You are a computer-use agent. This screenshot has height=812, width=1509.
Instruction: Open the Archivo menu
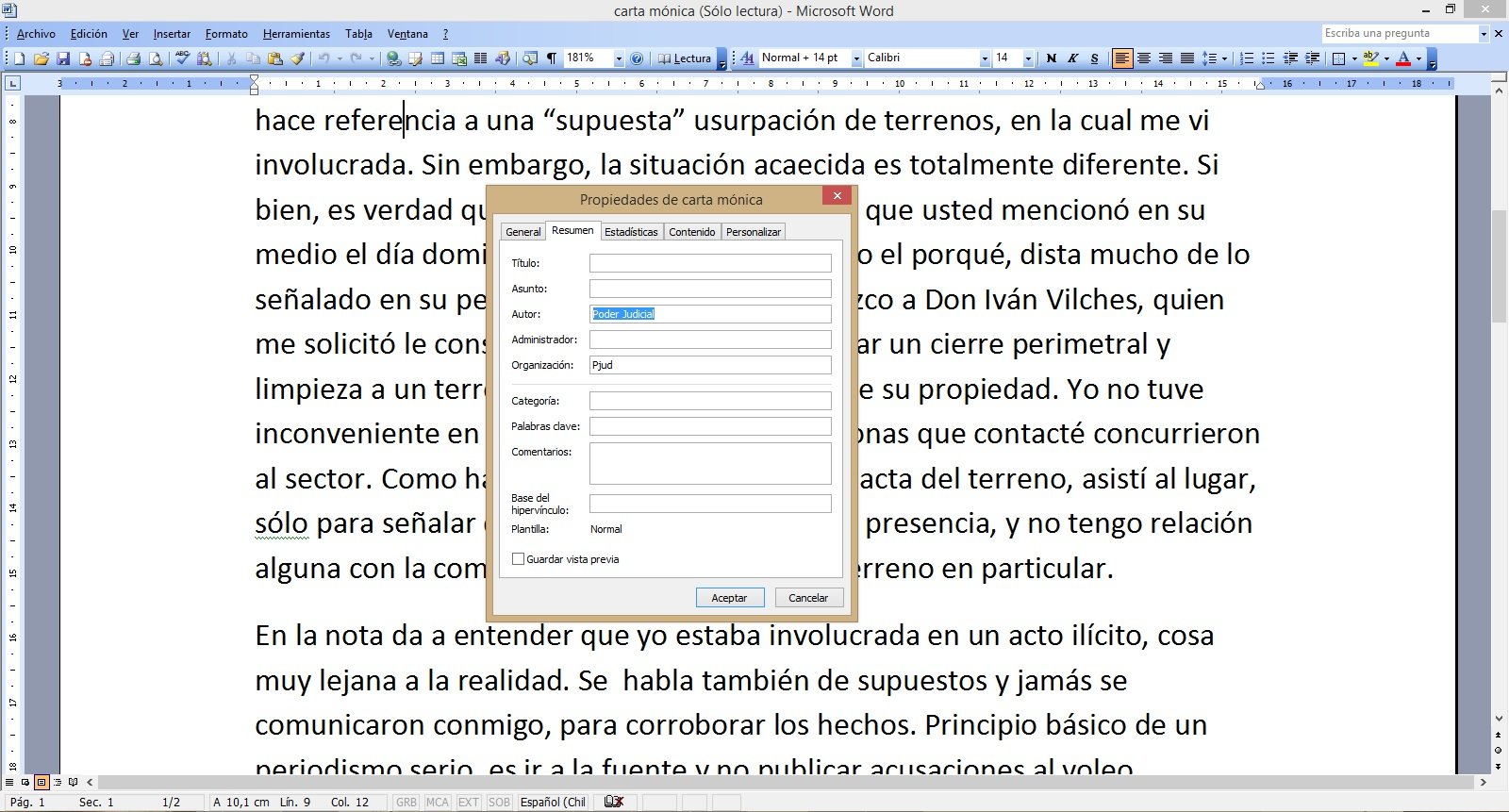36,34
